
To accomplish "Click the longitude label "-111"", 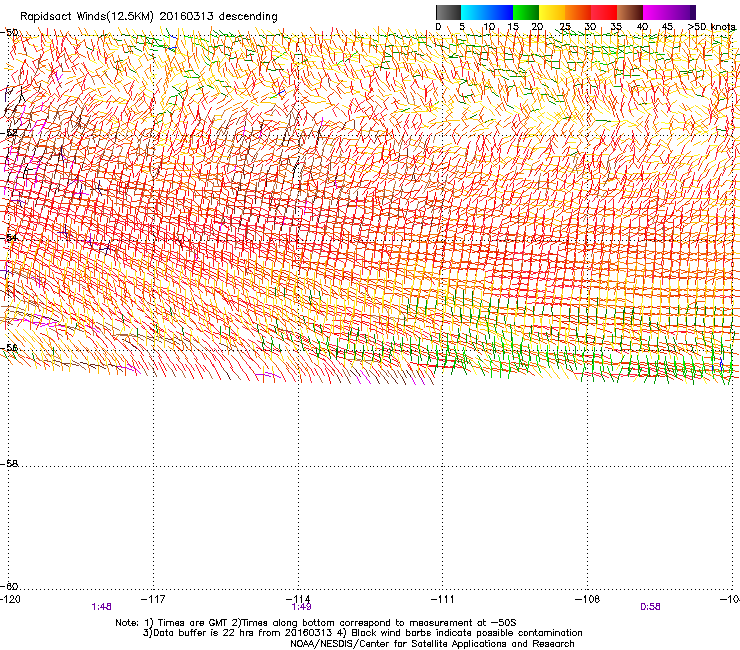I will (443, 599).
